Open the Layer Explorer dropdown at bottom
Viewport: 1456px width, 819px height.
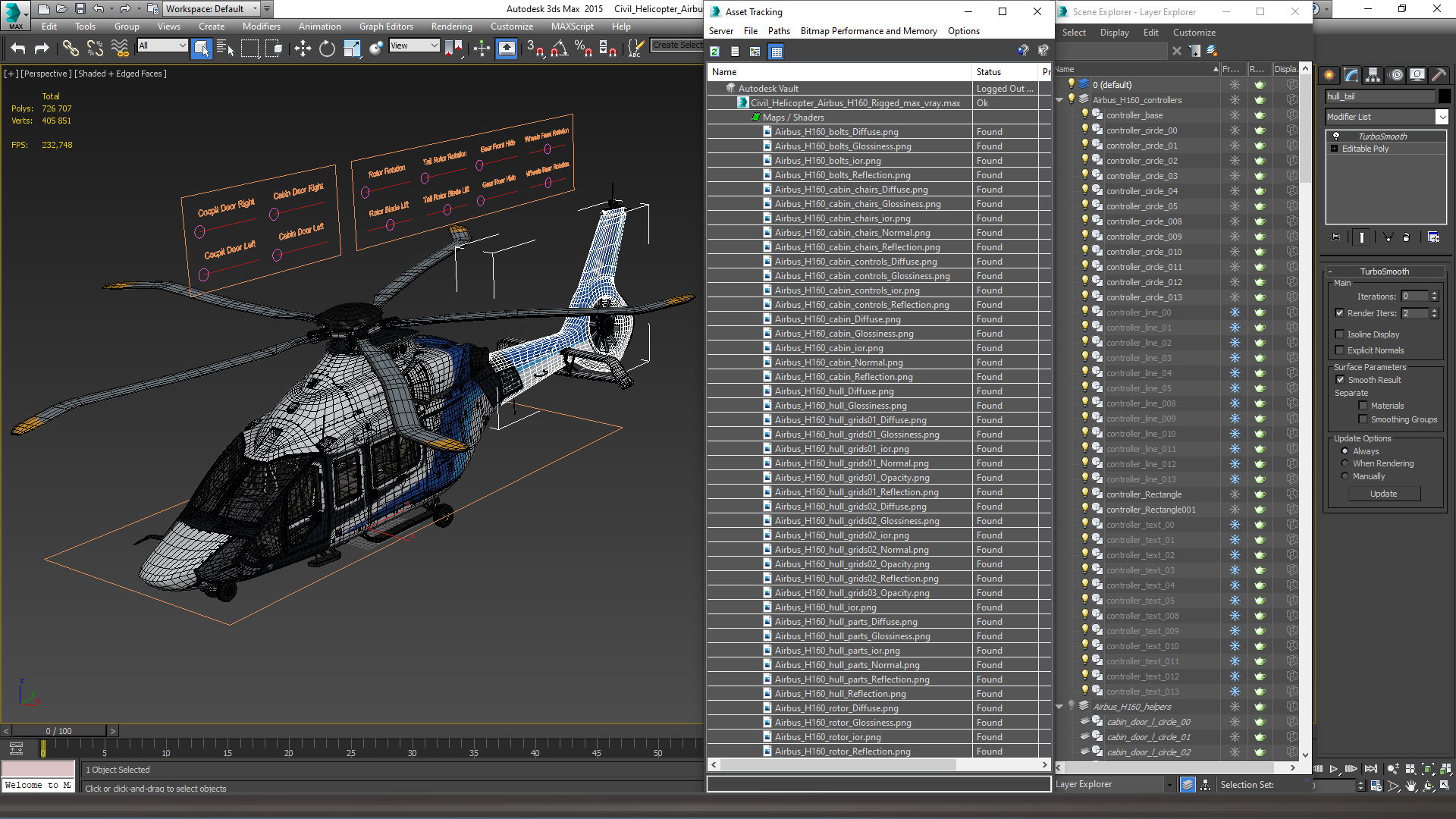1169,785
